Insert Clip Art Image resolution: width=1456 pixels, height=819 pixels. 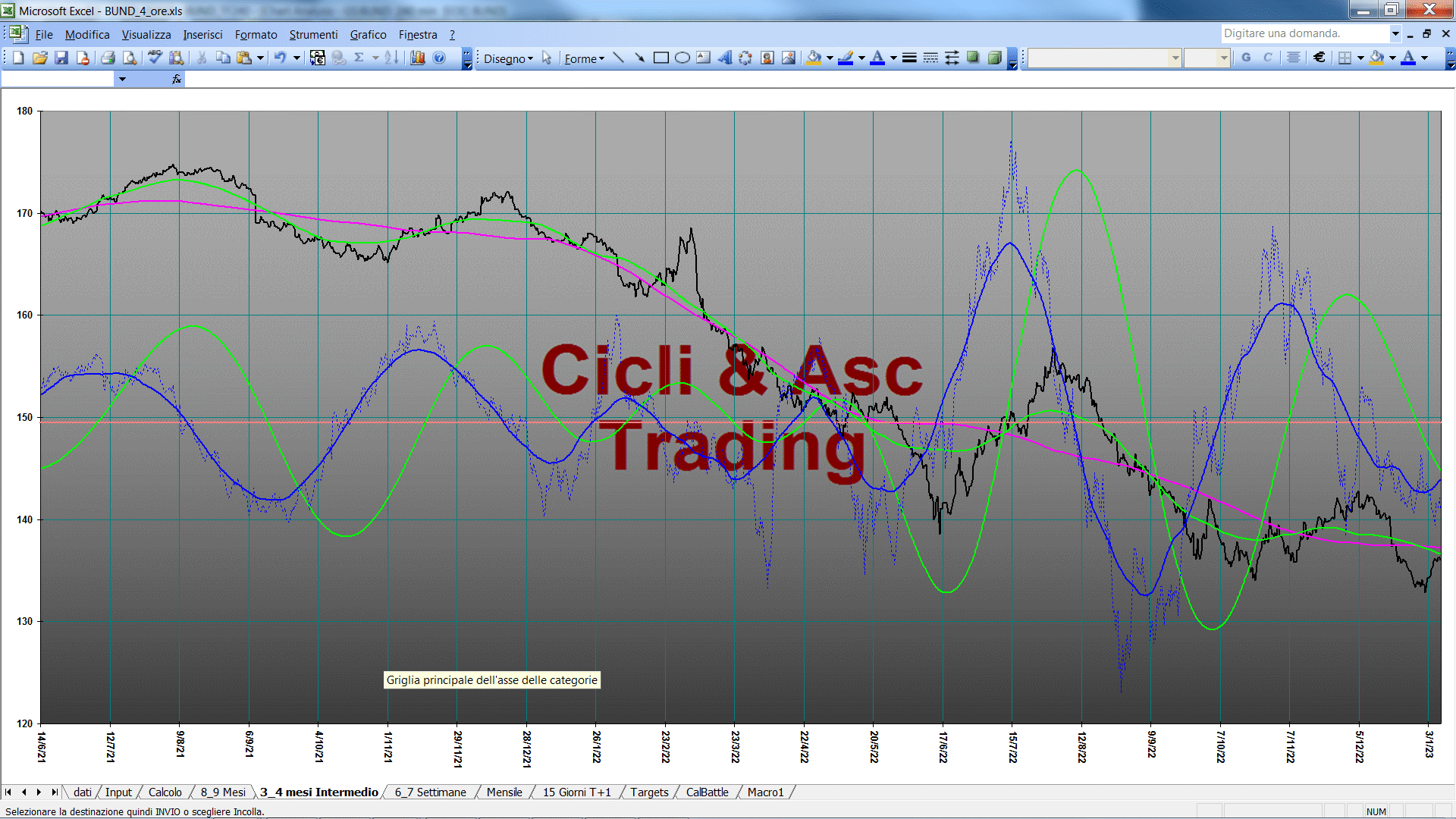coord(767,58)
